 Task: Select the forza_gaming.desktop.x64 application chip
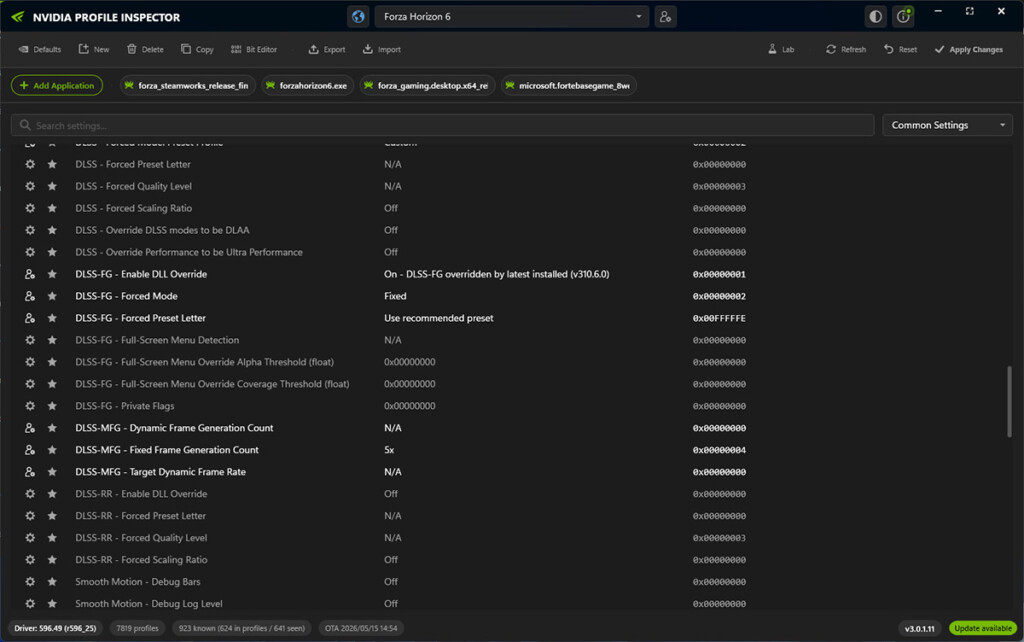pyautogui.click(x=427, y=86)
